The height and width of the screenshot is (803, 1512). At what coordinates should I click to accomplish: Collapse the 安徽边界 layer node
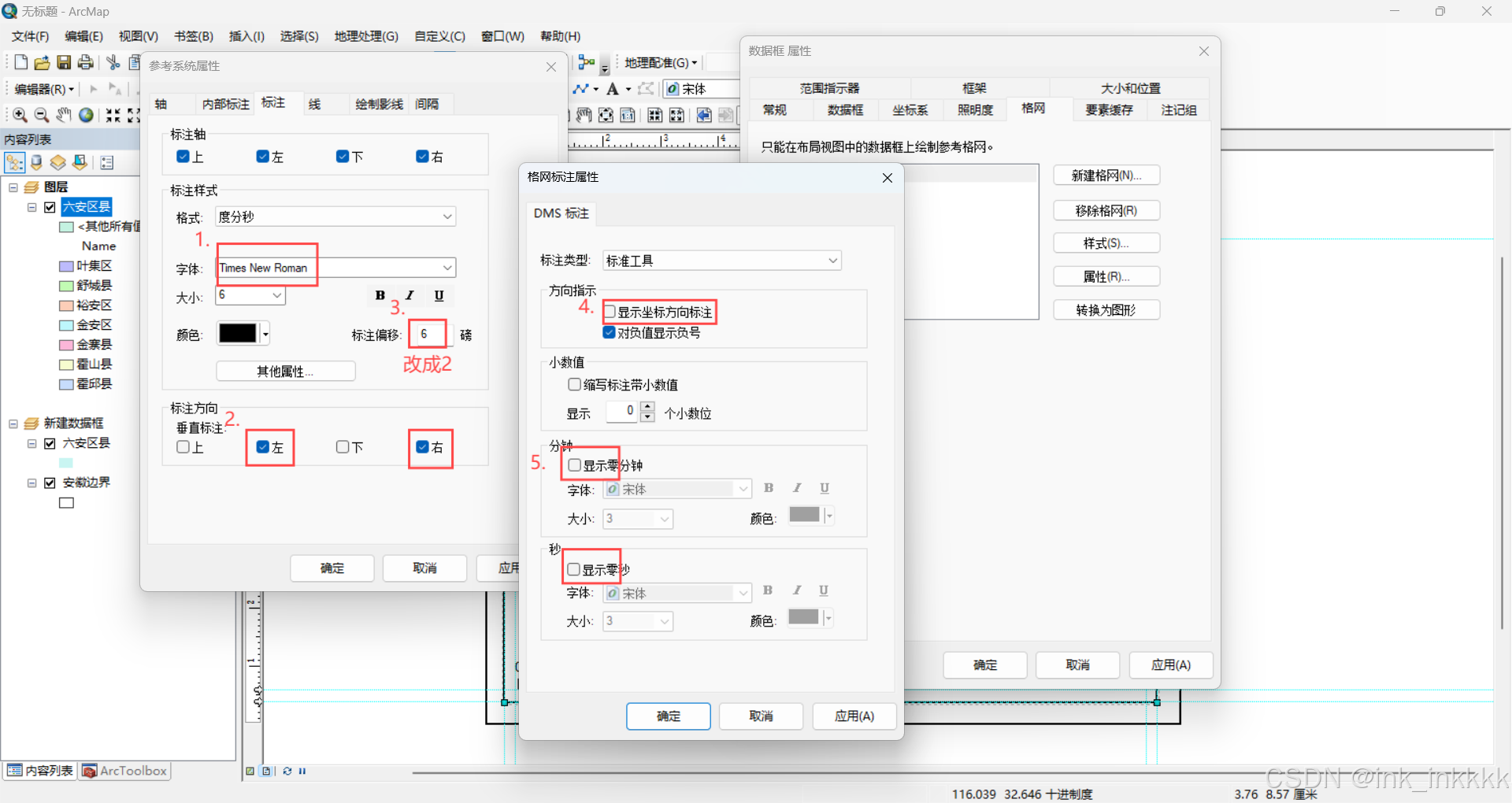point(32,483)
